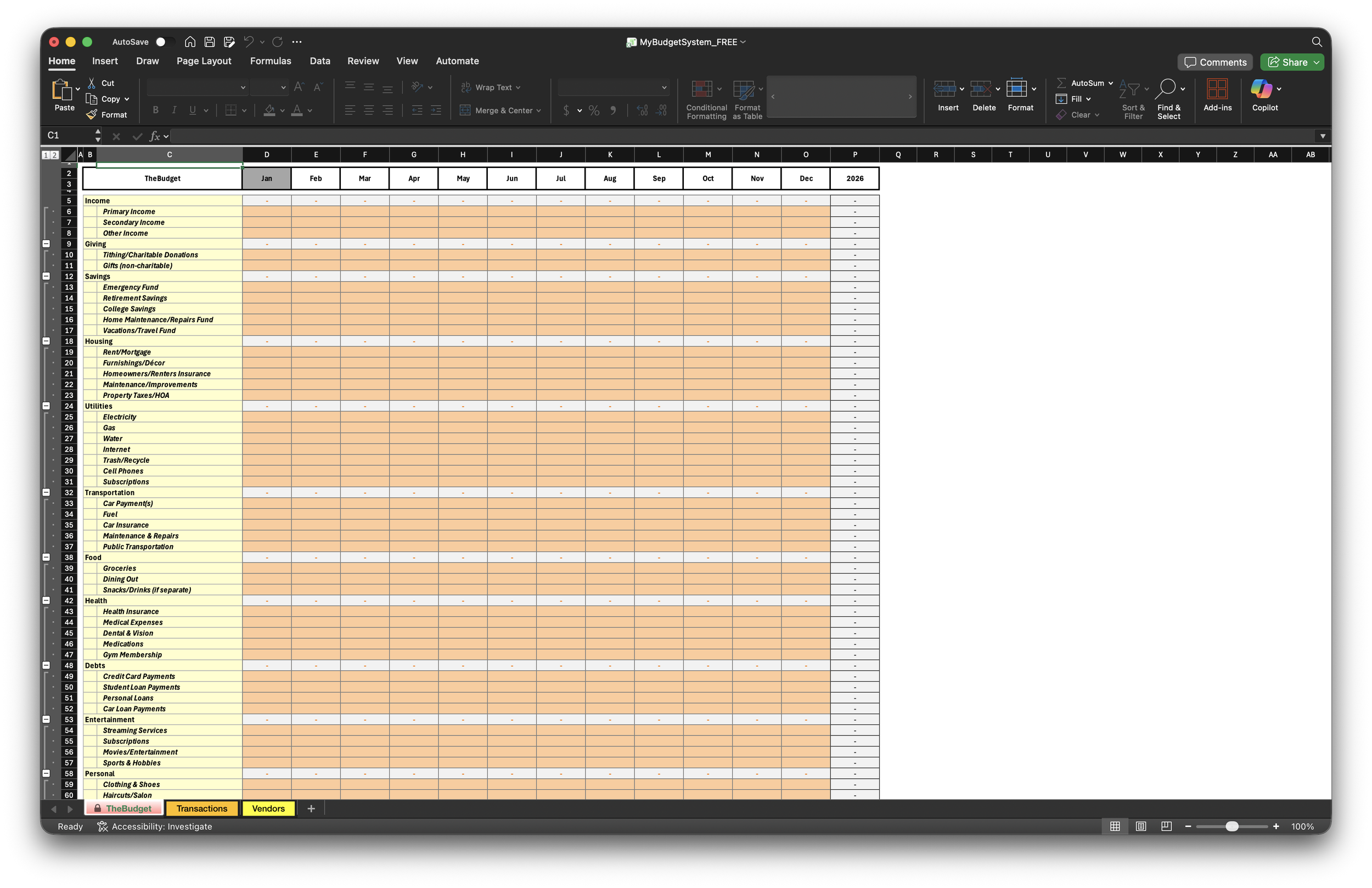
Task: Open Conditional Formatting options
Action: [x=706, y=99]
